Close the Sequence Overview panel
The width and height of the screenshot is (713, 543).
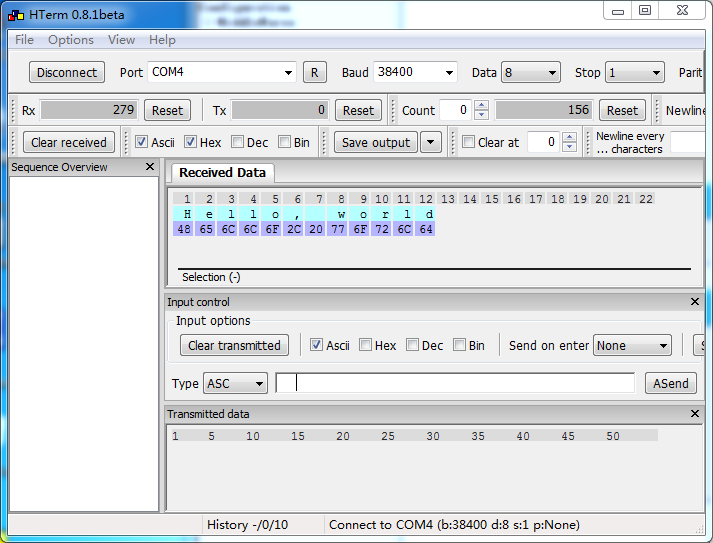coord(150,167)
